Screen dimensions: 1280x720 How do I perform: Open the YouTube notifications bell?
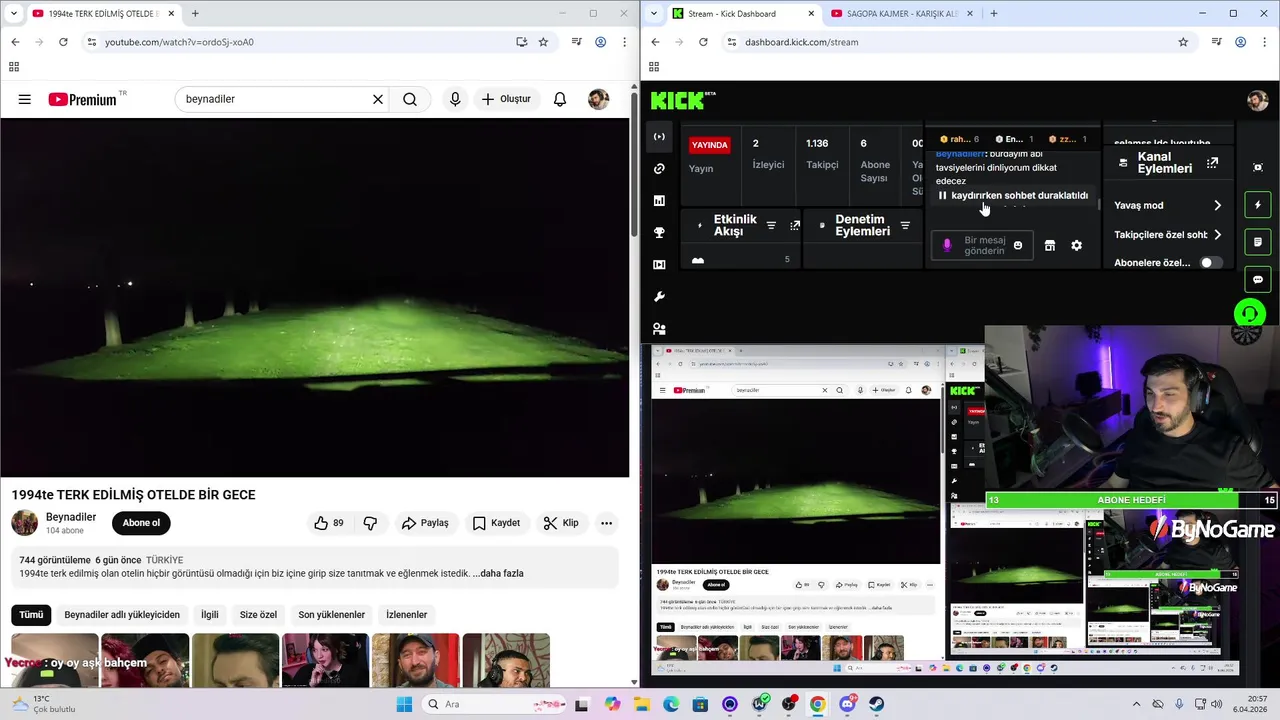pyautogui.click(x=560, y=99)
